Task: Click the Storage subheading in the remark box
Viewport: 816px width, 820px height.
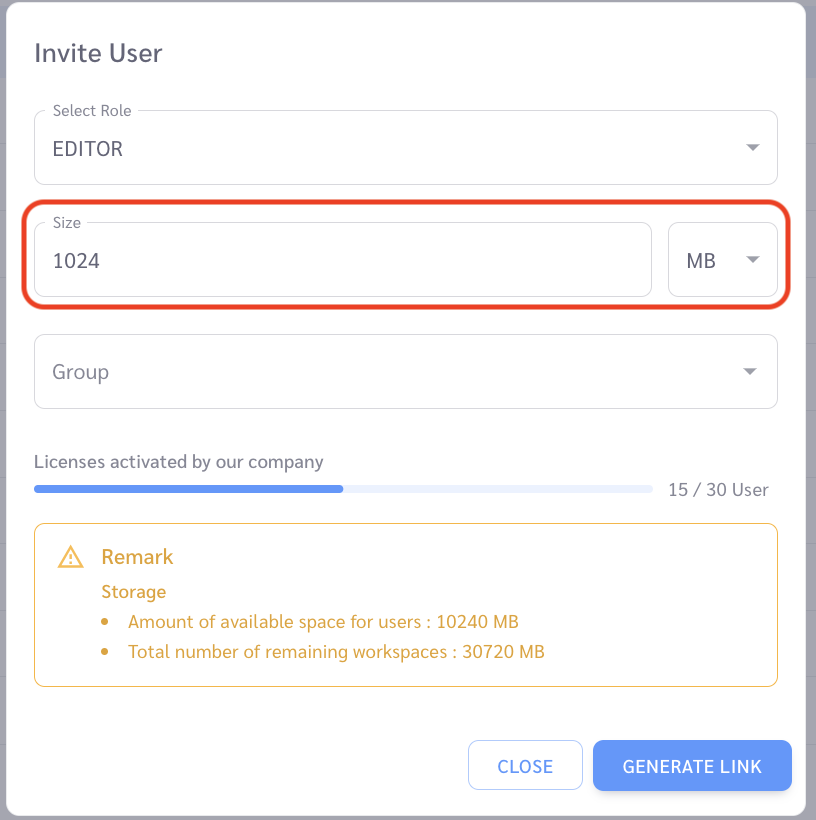Action: [x=133, y=591]
